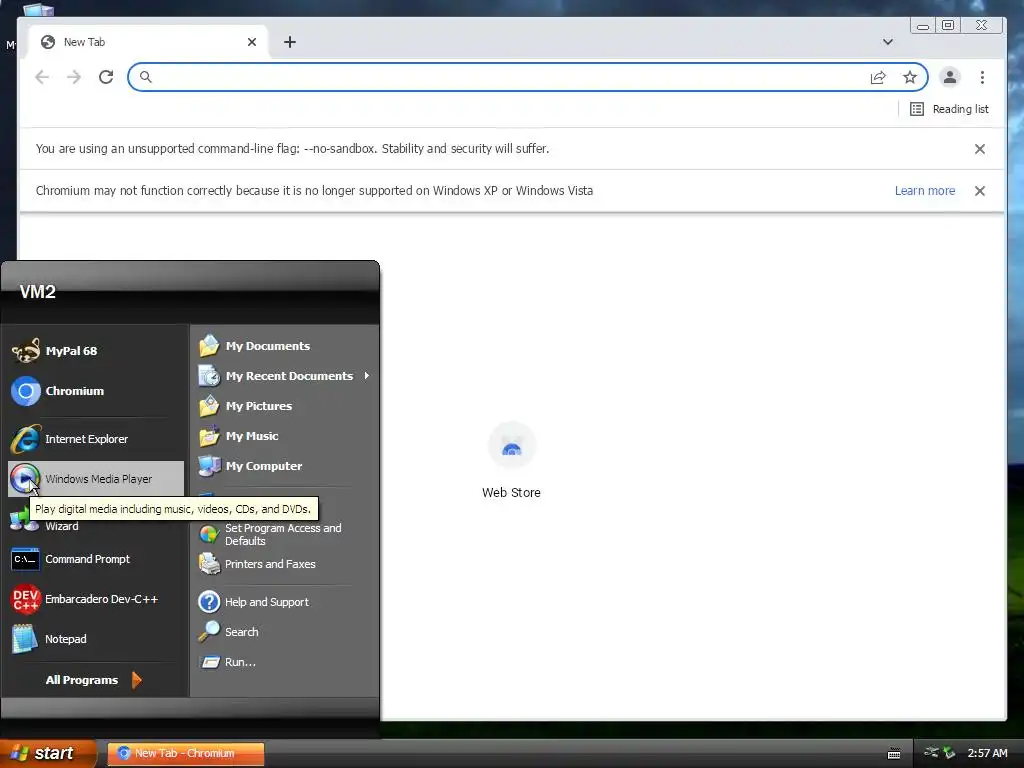The width and height of the screenshot is (1024, 768).
Task: Expand All Programs list
Action: 93,680
